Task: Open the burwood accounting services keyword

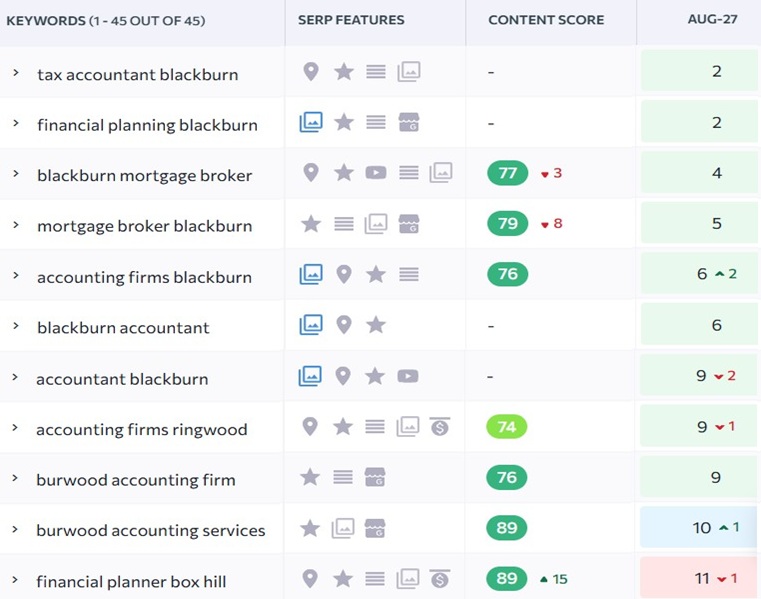Action: pos(151,530)
